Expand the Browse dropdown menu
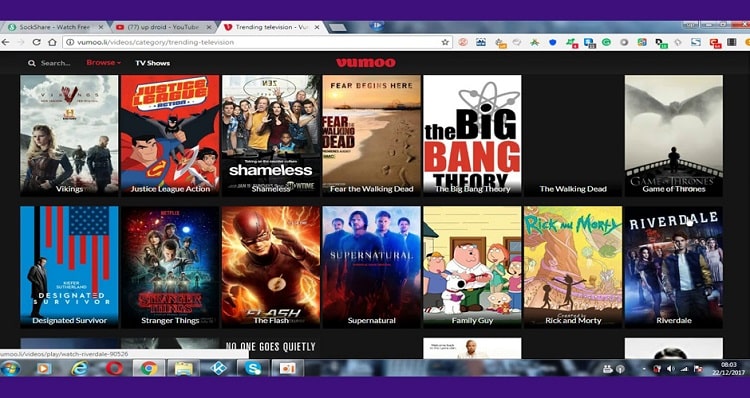The image size is (750, 398). coord(103,63)
